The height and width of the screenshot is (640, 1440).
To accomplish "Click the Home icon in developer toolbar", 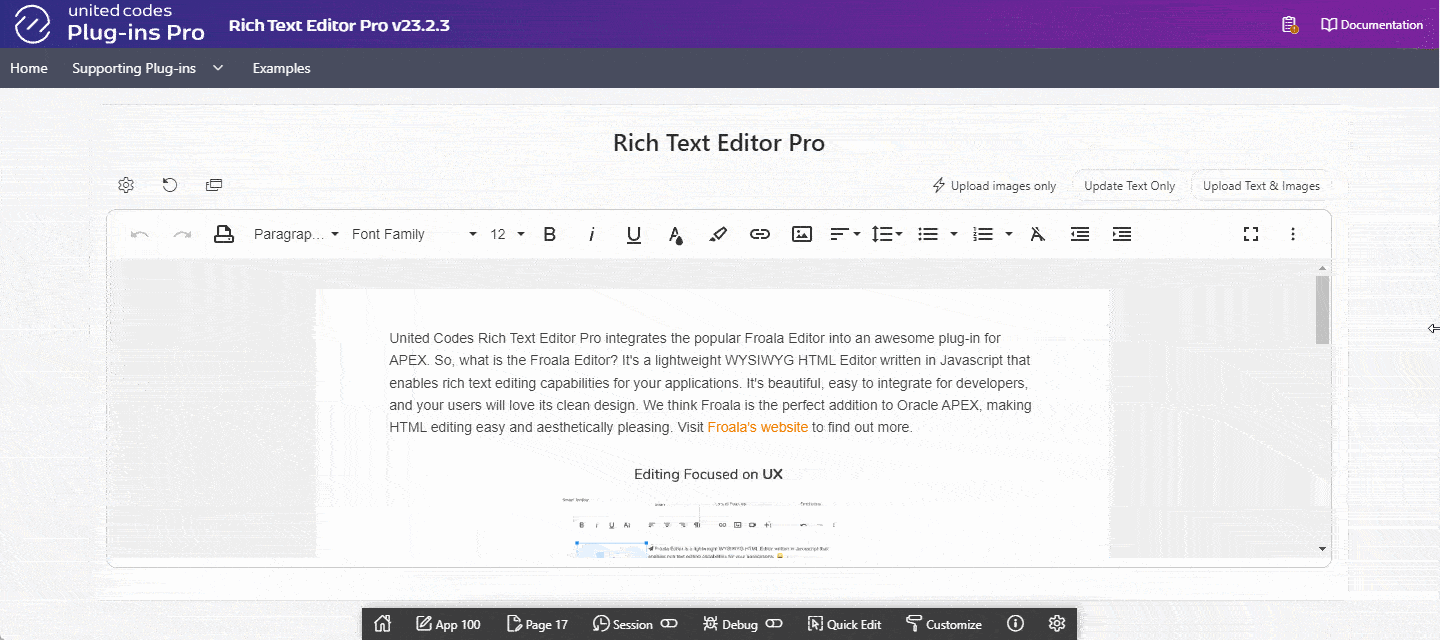I will (x=382, y=624).
